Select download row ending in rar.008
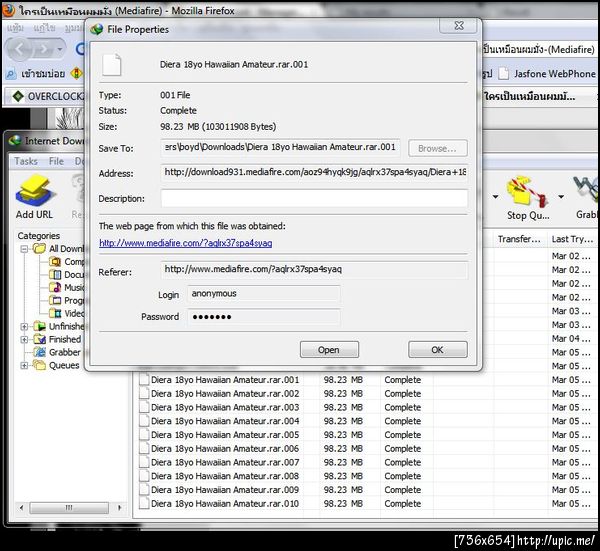This screenshot has height=551, width=600. (x=367, y=476)
